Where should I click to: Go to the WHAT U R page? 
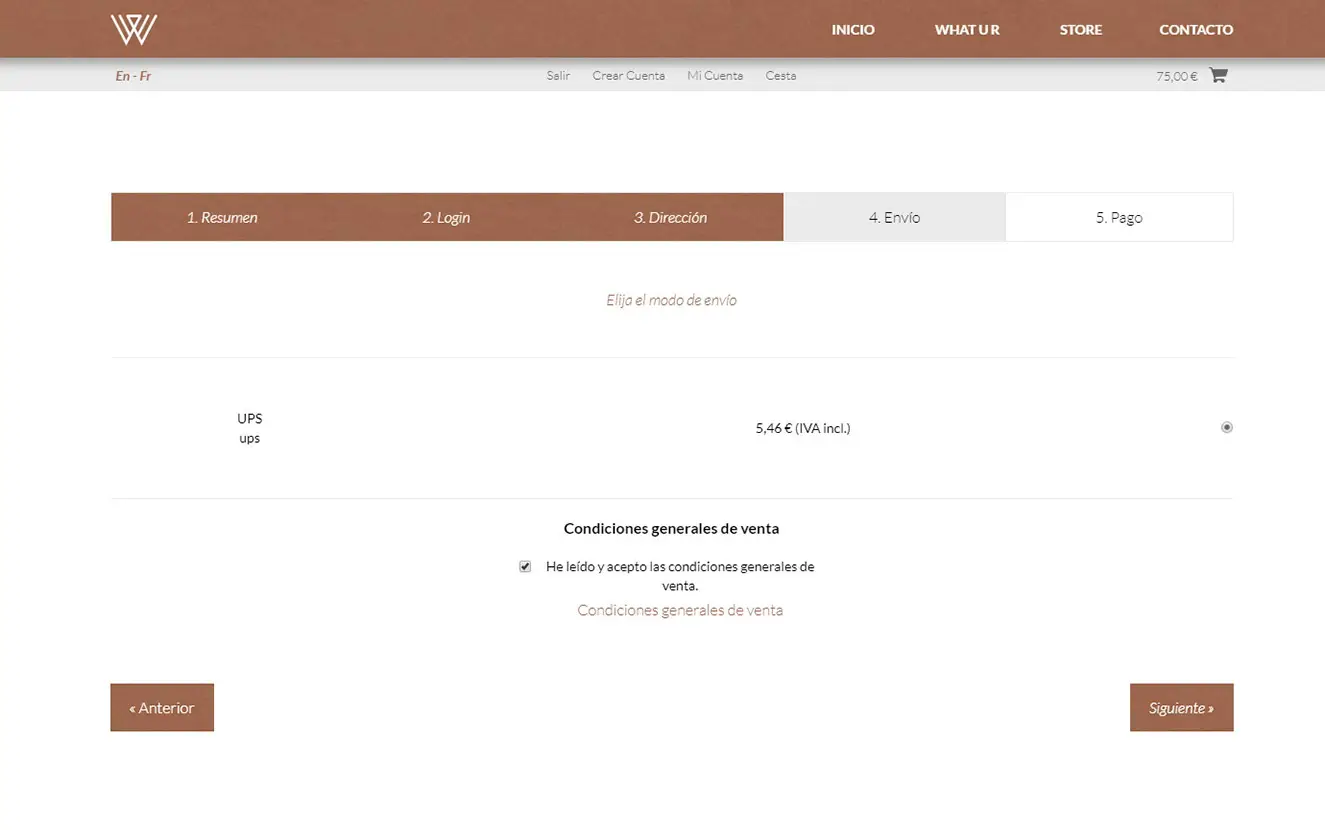point(966,30)
